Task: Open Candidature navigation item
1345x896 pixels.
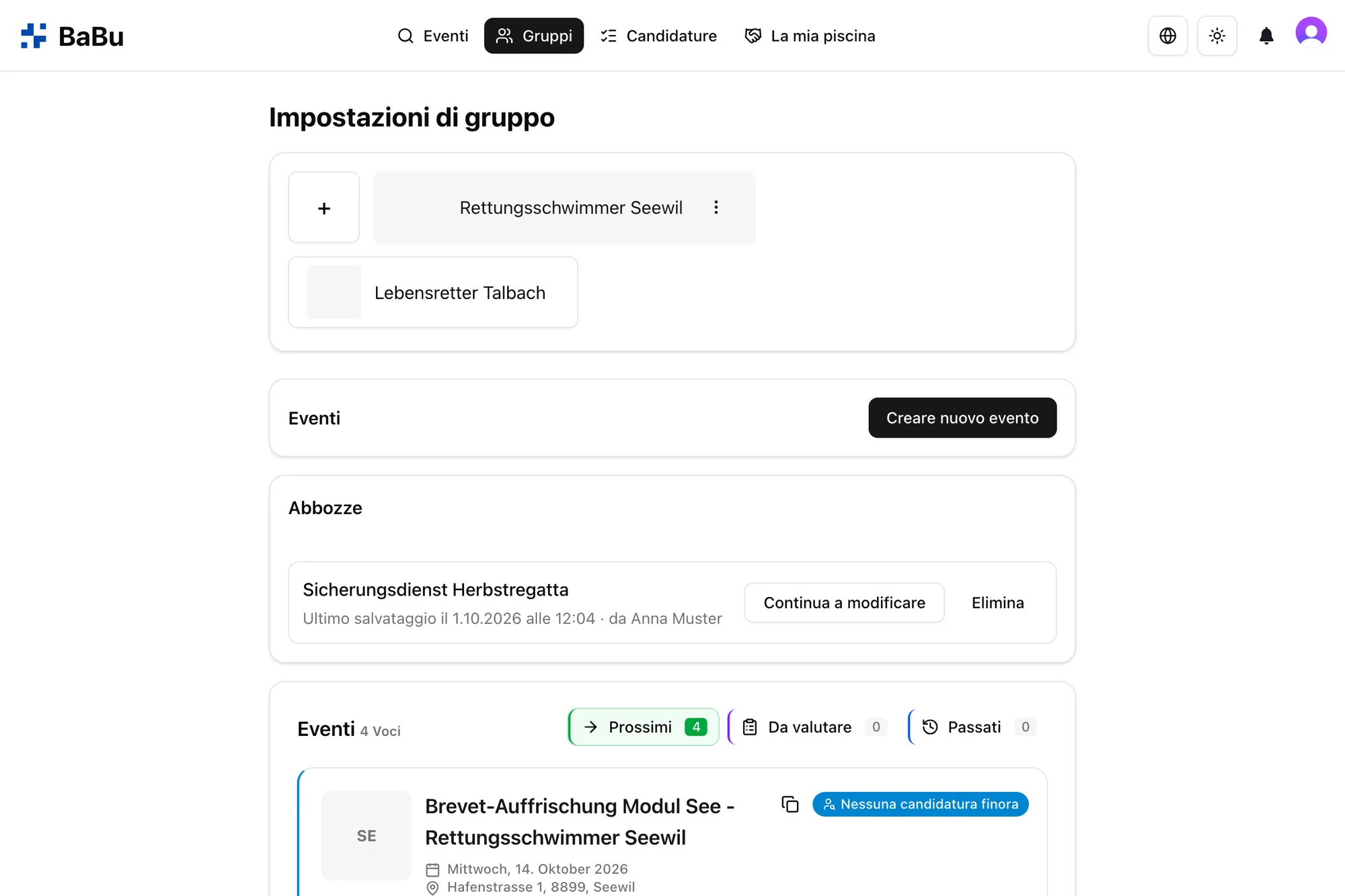Action: click(x=659, y=36)
